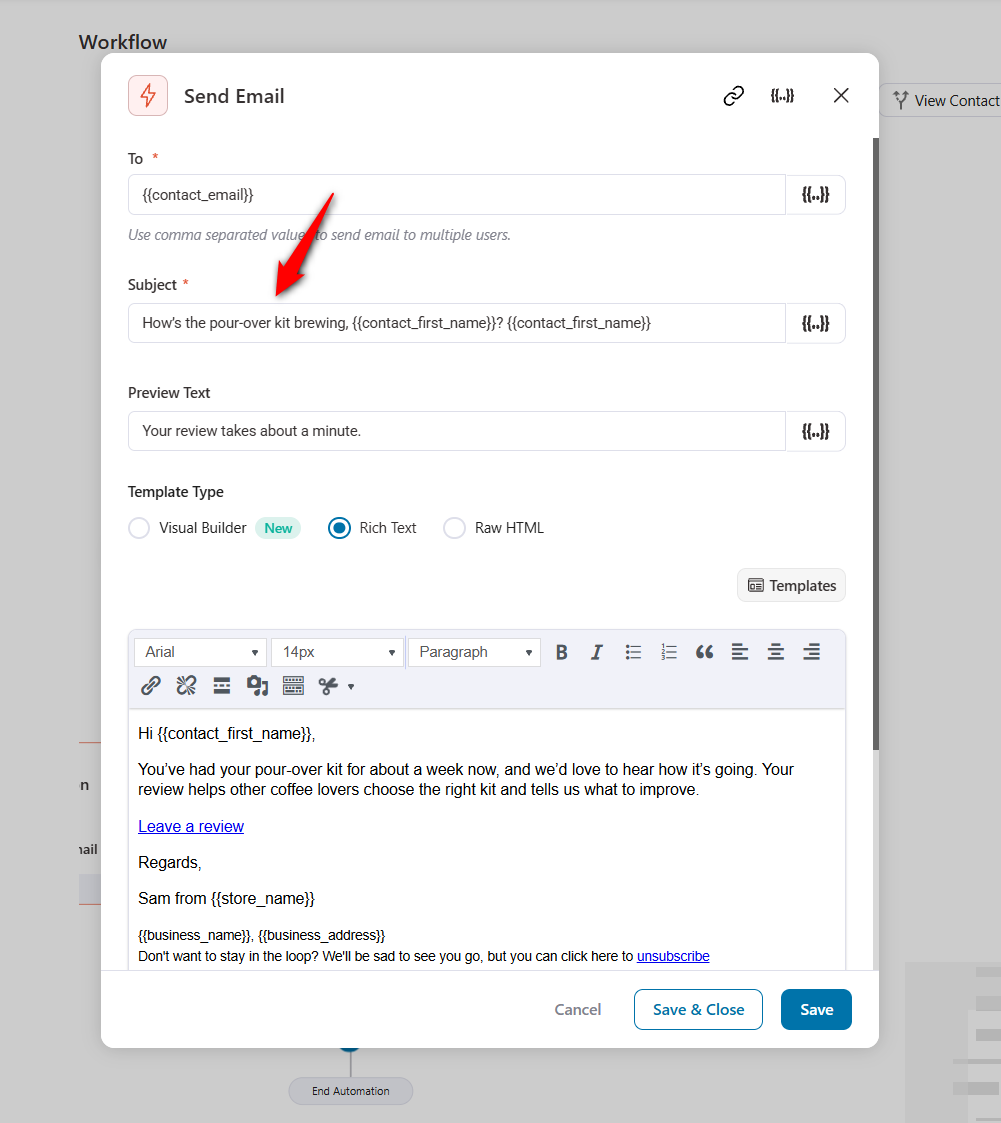Toggle italic formatting
Image resolution: width=1001 pixels, height=1123 pixels.
point(596,652)
